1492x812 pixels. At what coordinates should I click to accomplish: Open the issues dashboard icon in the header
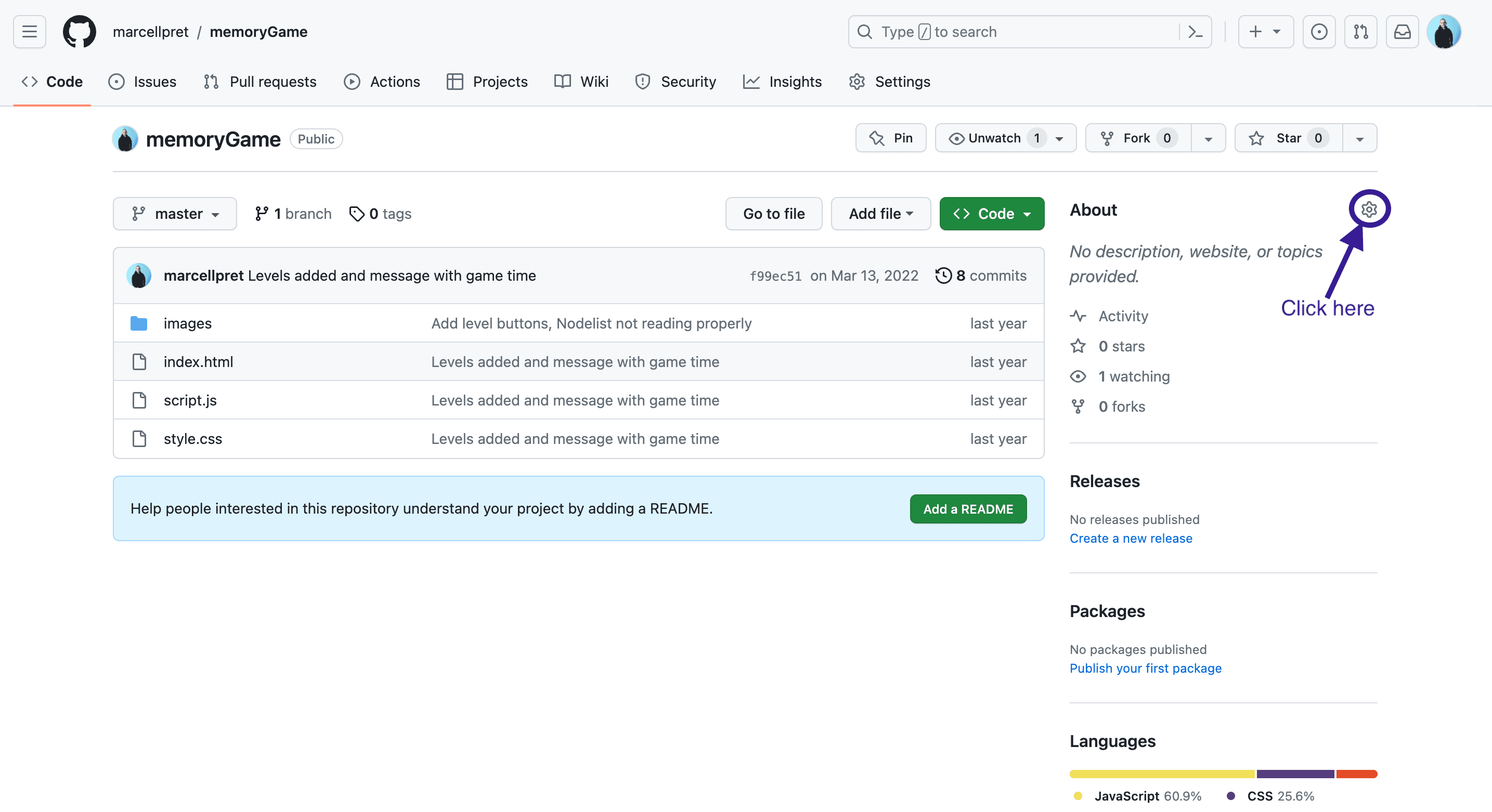pos(1319,31)
